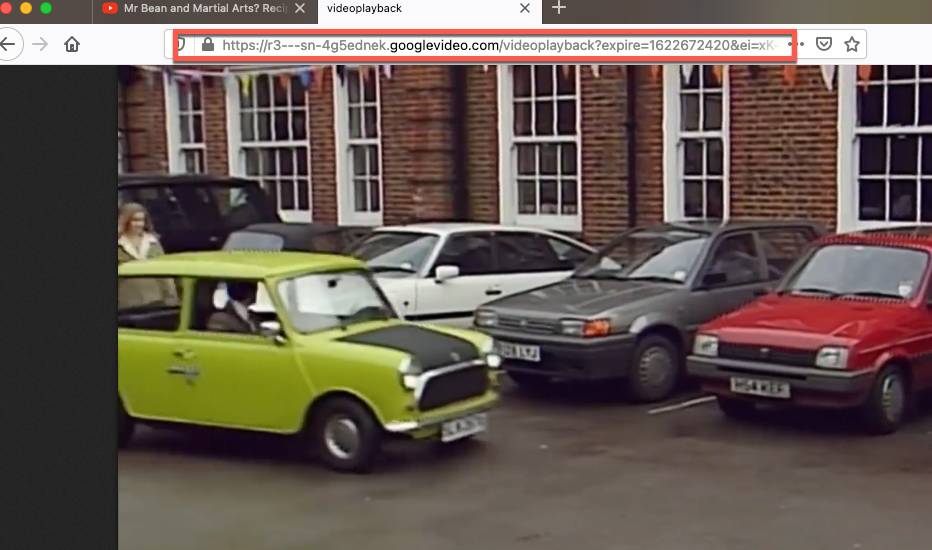Open a new tab with plus button

[x=559, y=8]
